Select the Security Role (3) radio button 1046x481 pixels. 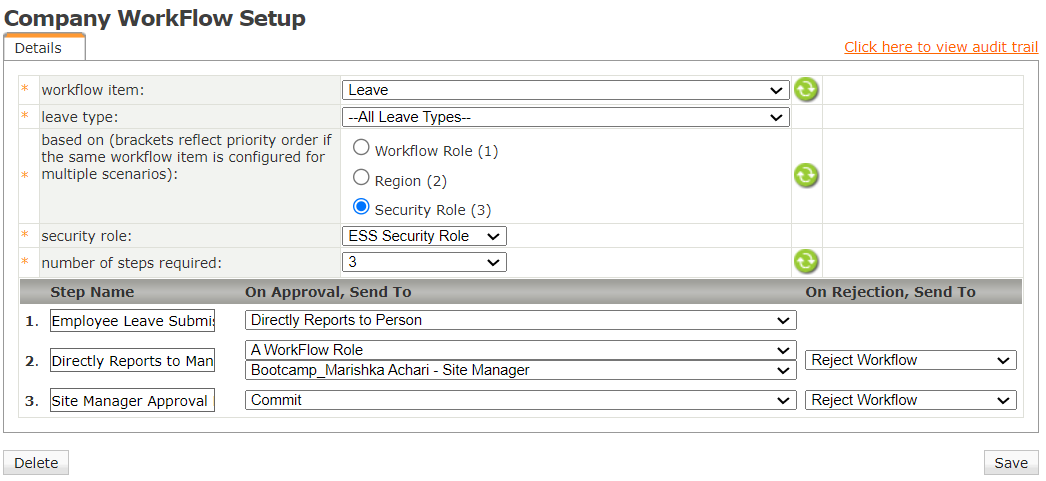[362, 207]
